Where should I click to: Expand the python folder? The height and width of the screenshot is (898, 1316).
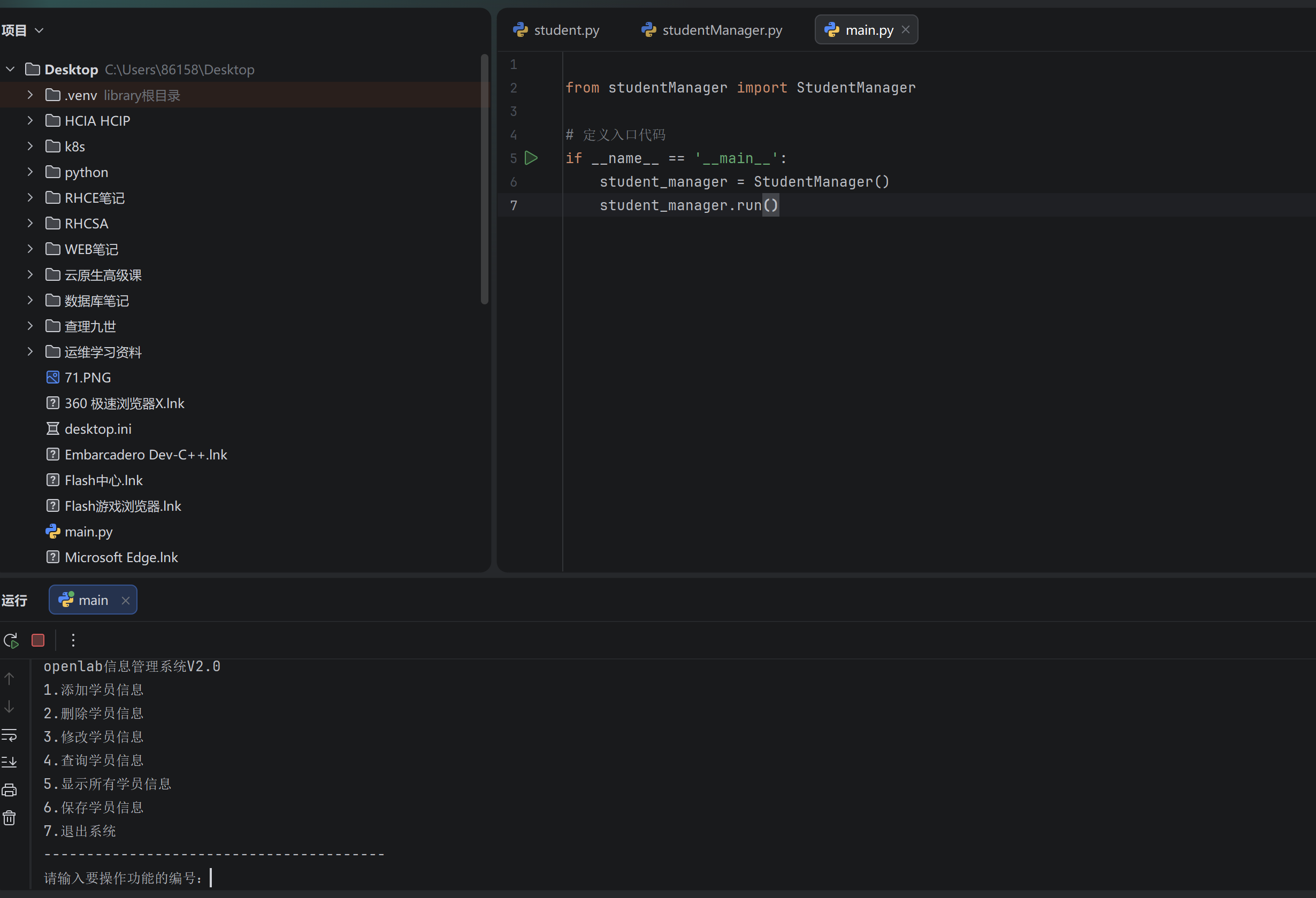click(30, 172)
